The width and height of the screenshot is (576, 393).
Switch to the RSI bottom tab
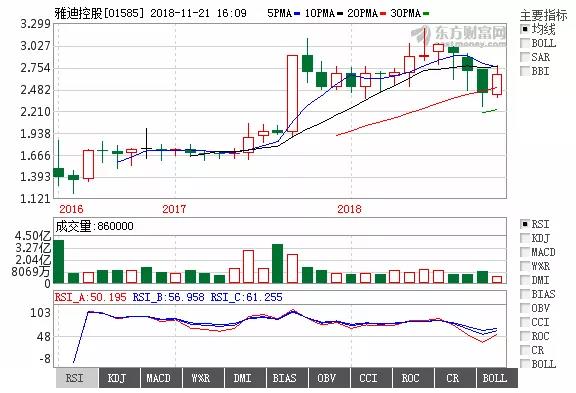coord(77,378)
